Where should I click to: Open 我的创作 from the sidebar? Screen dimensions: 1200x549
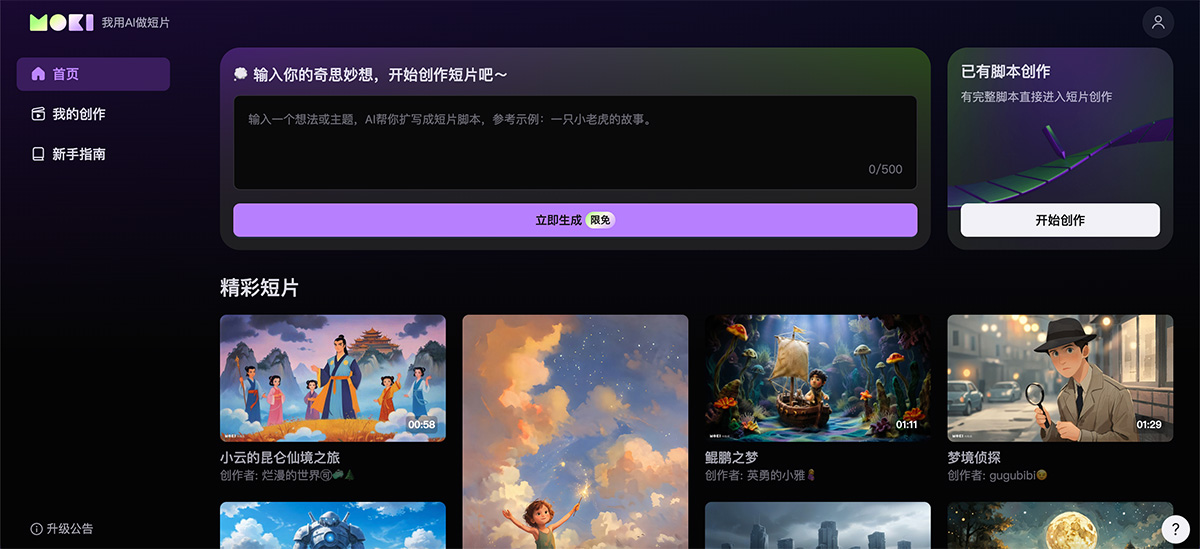[x=78, y=114]
